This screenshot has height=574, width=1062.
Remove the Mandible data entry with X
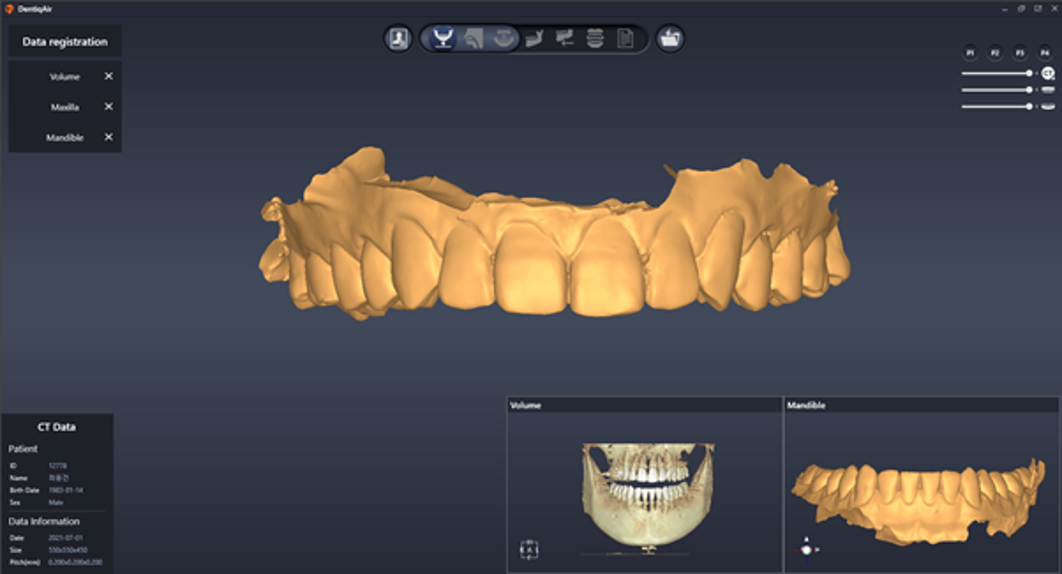109,137
